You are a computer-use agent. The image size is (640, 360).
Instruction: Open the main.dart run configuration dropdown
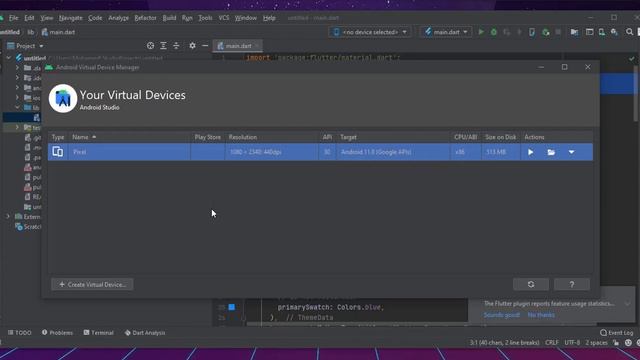tap(446, 32)
